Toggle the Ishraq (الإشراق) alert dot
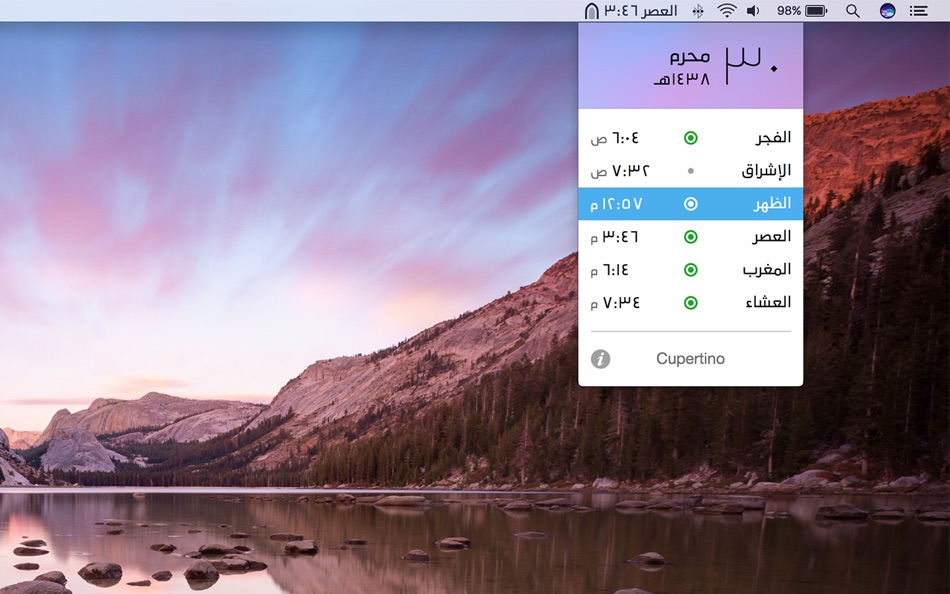950x594 pixels. click(691, 171)
